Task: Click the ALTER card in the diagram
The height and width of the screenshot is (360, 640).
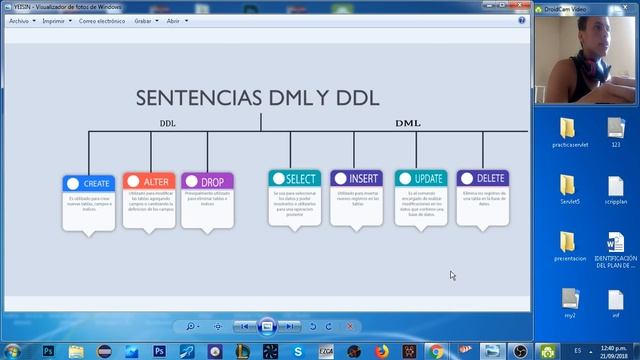Action: [x=149, y=202]
